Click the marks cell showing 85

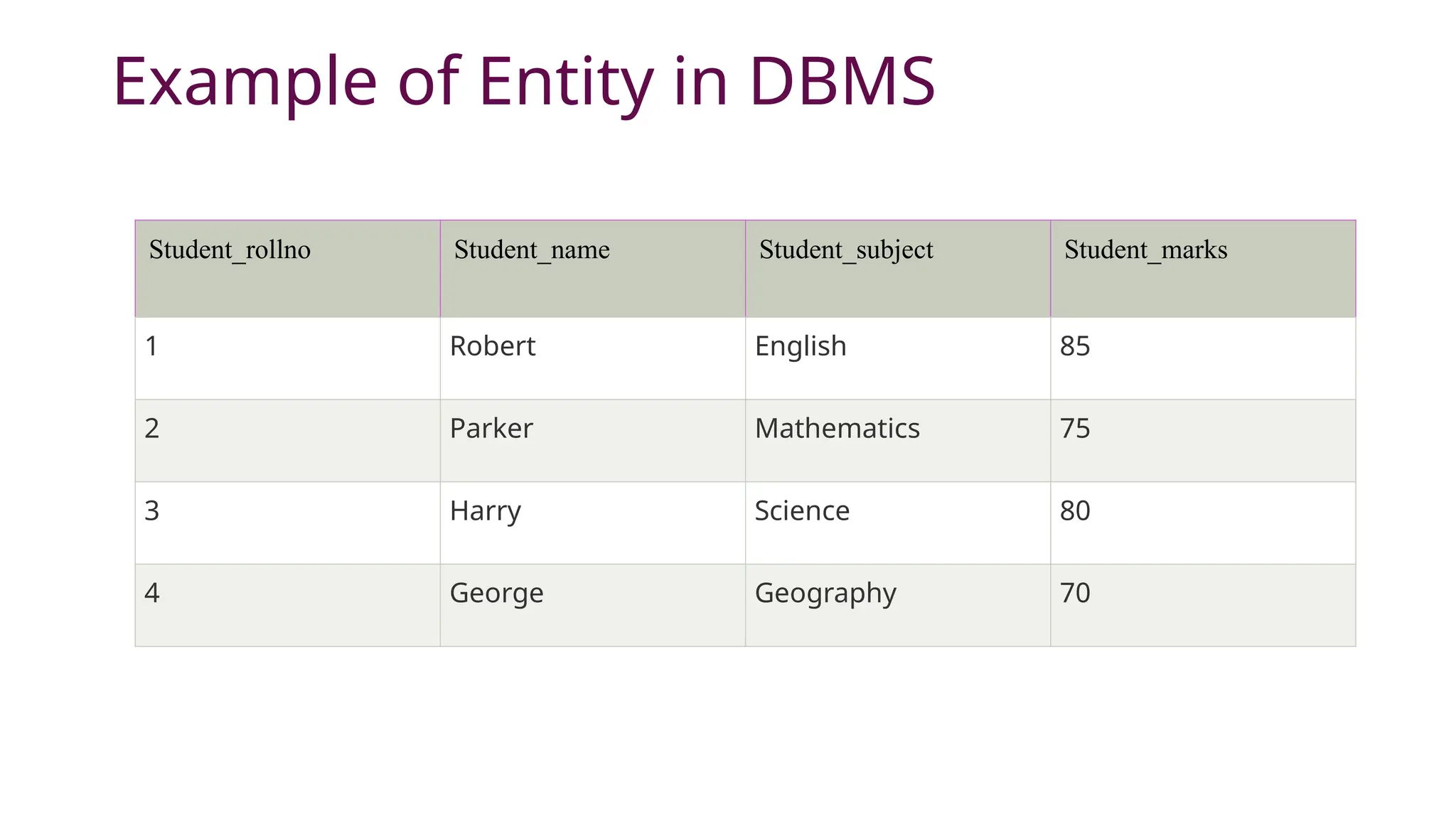[x=1202, y=358]
